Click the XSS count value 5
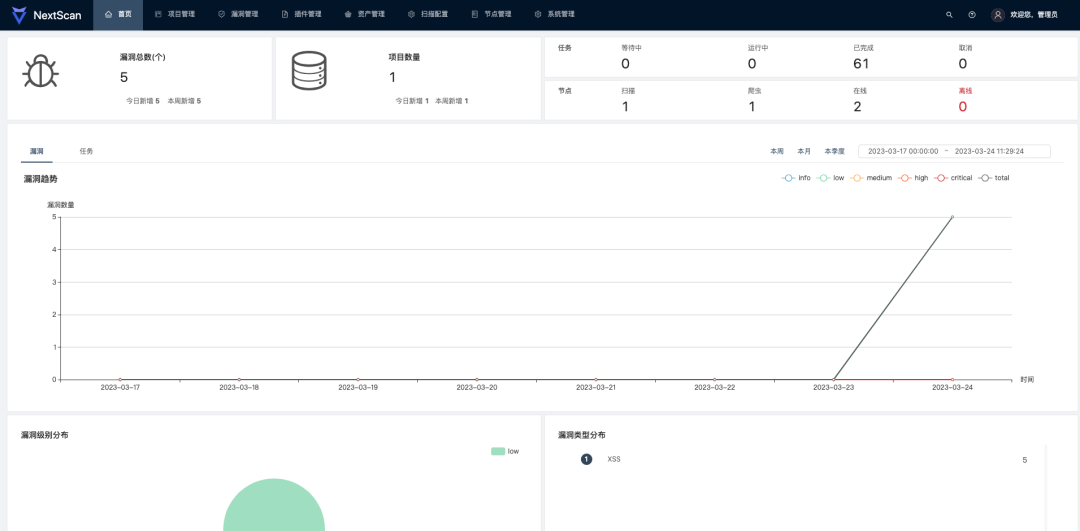Image resolution: width=1080 pixels, height=531 pixels. pos(1025,460)
